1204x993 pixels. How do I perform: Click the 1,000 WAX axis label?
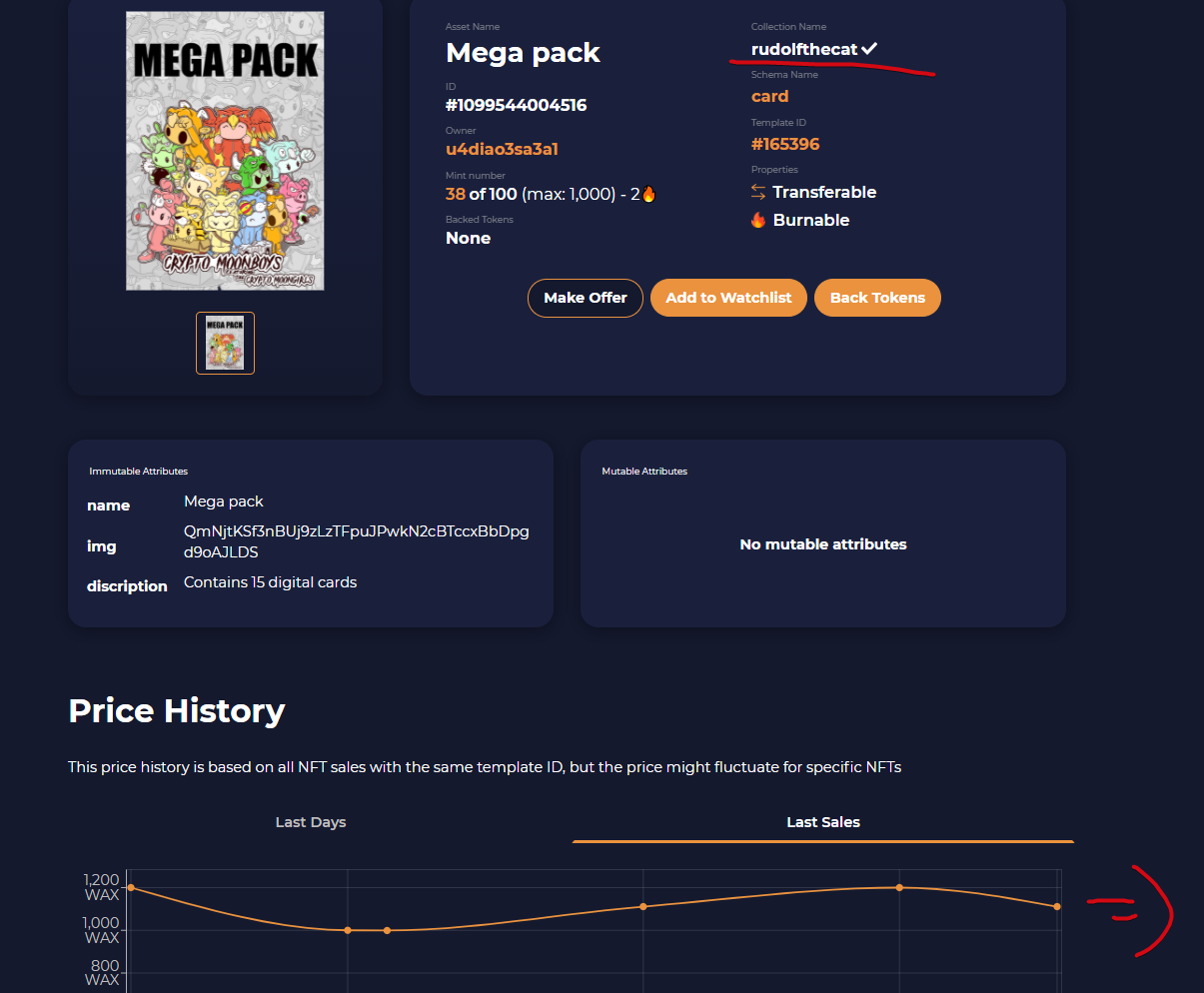[x=101, y=930]
